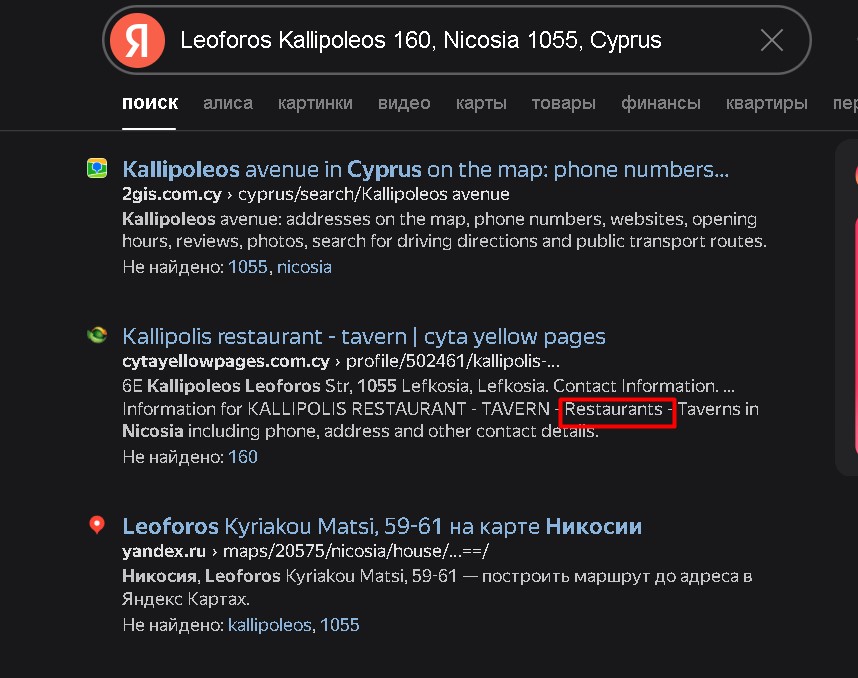Viewport: 858px width, 678px height.
Task: Click the Yandex logo icon
Action: (136, 40)
